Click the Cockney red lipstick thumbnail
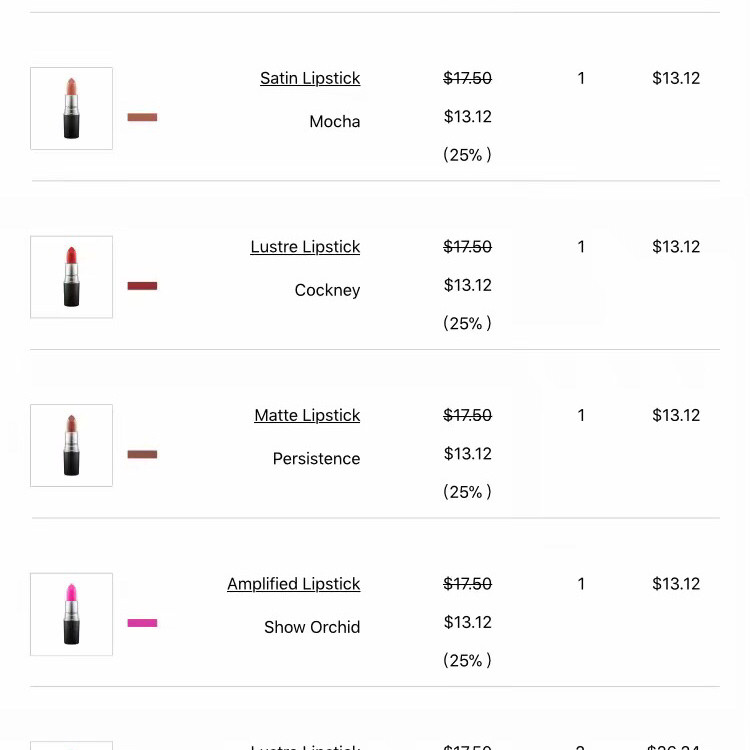Screen dimensions: 750x750 71,277
